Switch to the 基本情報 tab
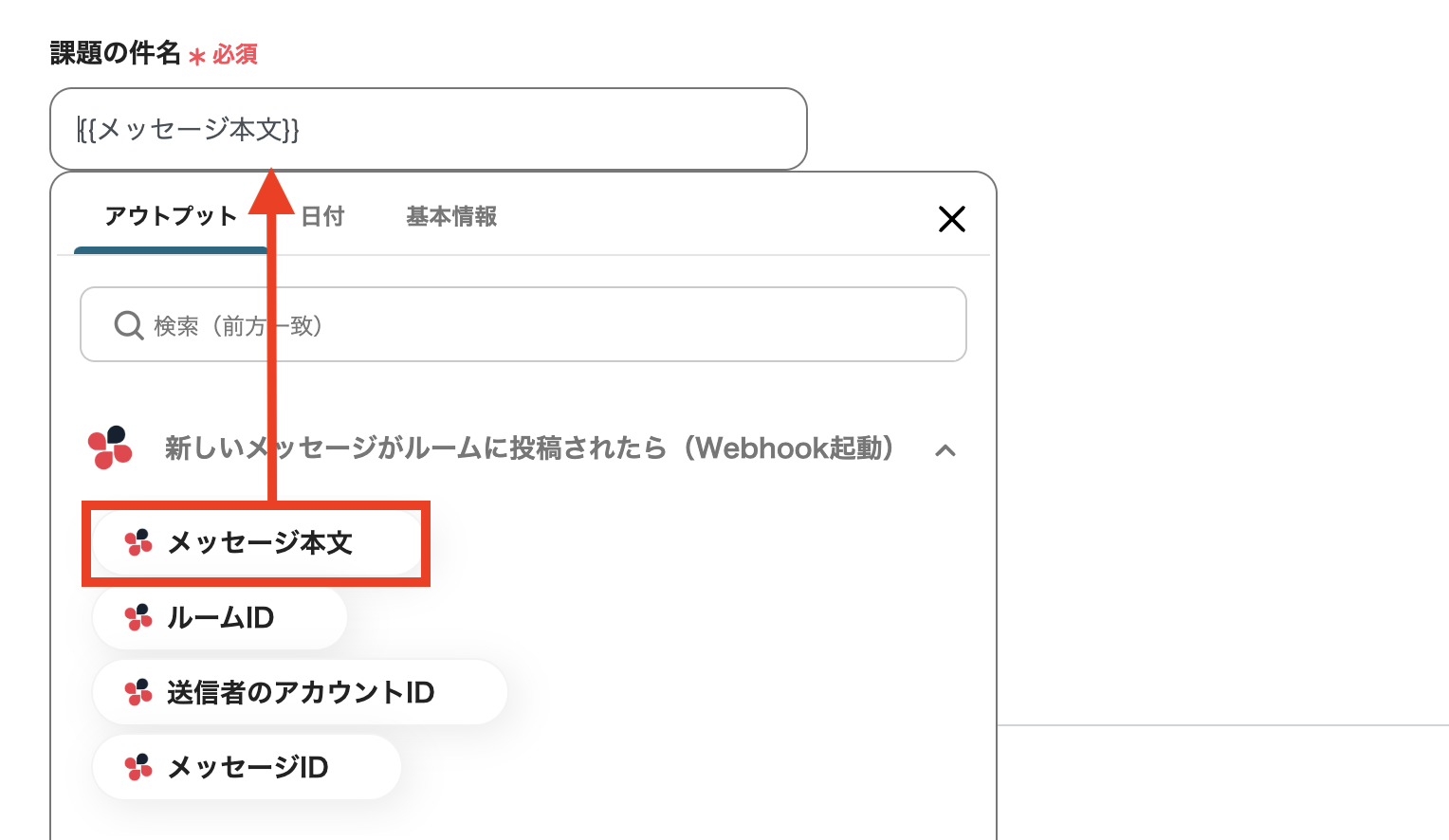This screenshot has height=840, width=1449. pos(450,217)
